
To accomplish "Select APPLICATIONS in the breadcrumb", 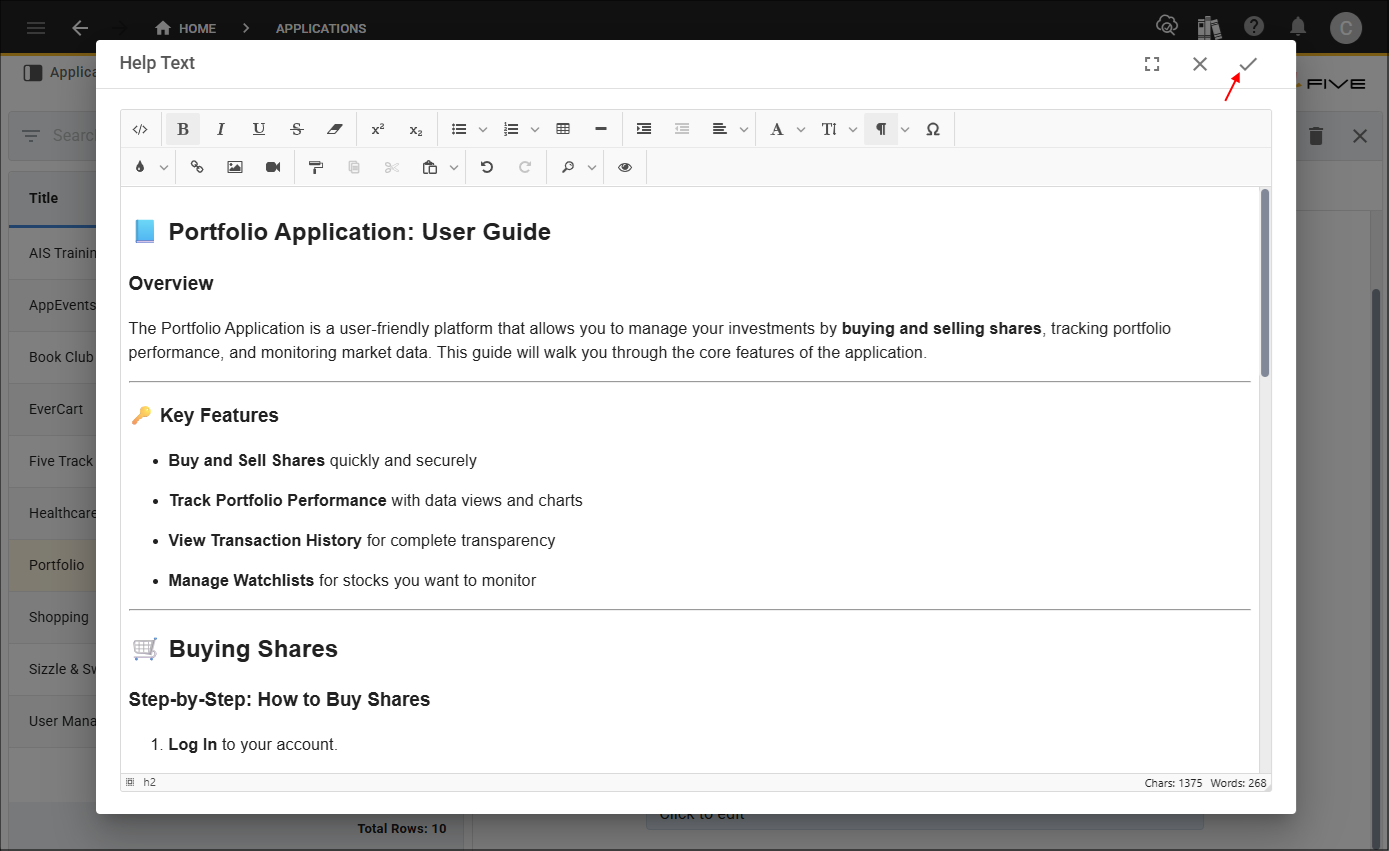I will tap(321, 28).
